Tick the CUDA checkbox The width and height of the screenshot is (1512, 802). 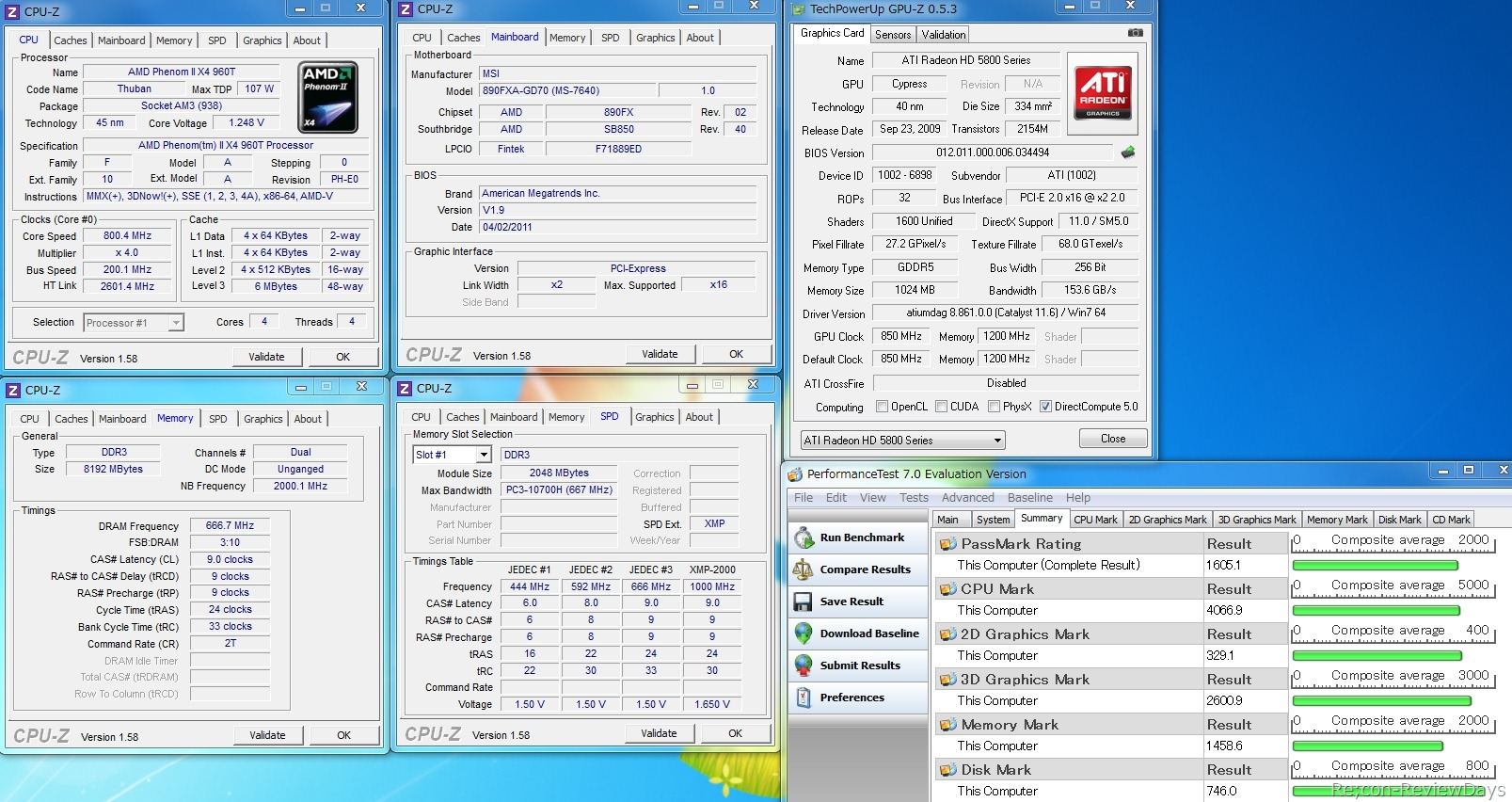point(941,407)
